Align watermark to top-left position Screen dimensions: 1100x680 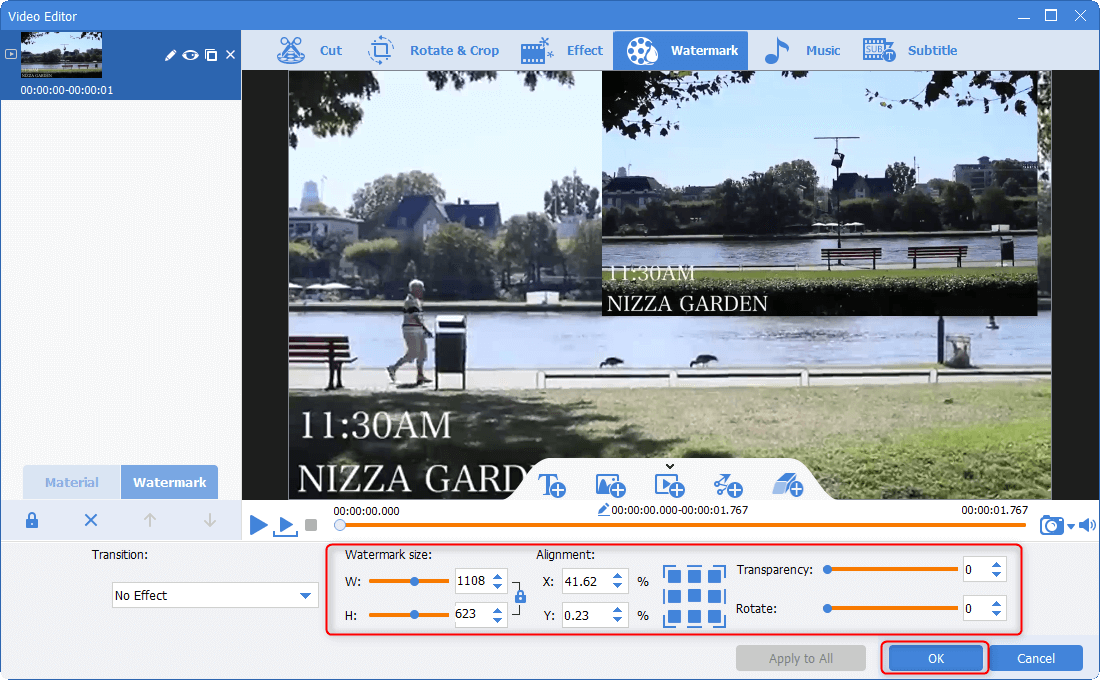[673, 575]
